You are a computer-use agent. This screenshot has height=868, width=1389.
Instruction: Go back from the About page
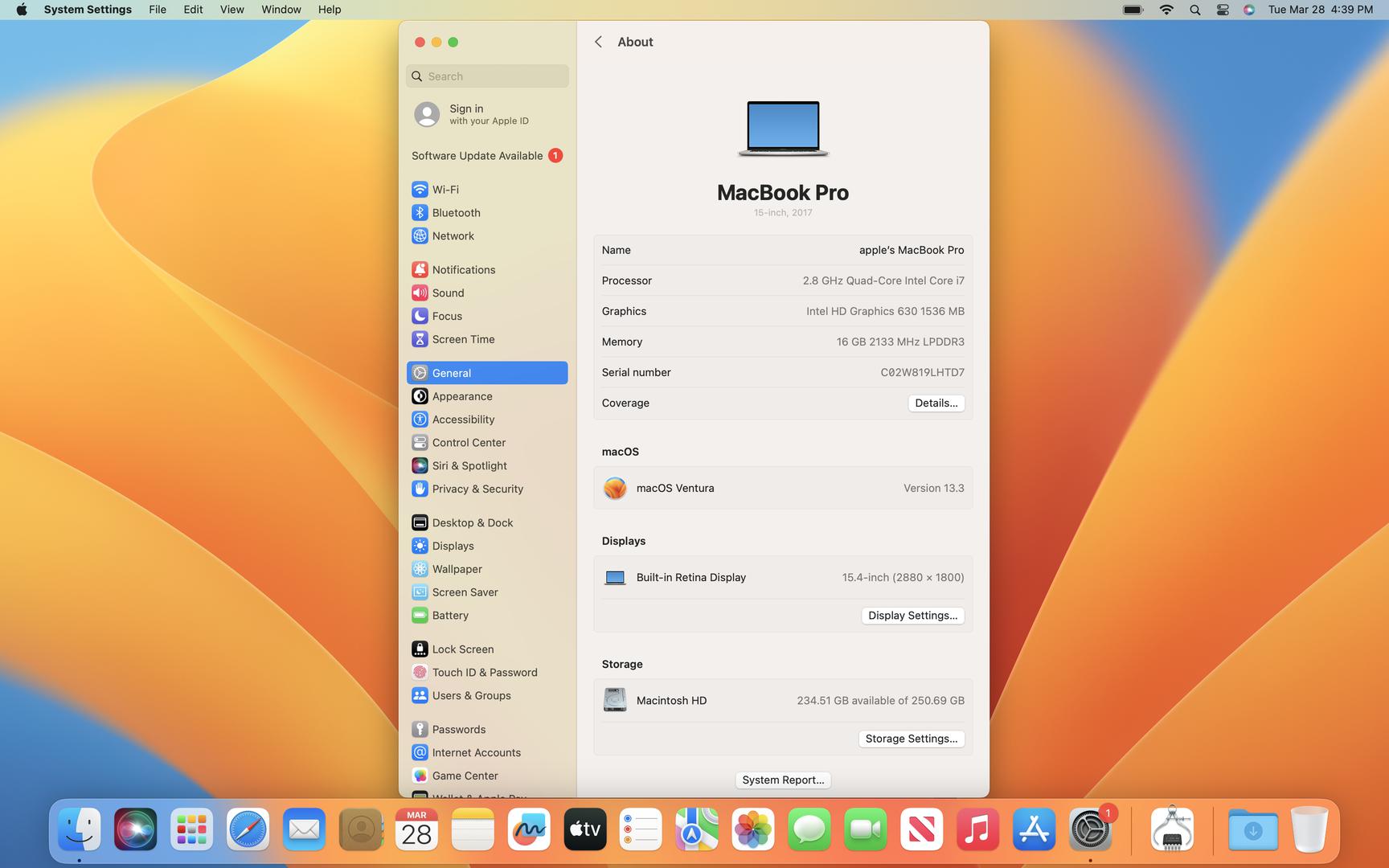coord(598,42)
